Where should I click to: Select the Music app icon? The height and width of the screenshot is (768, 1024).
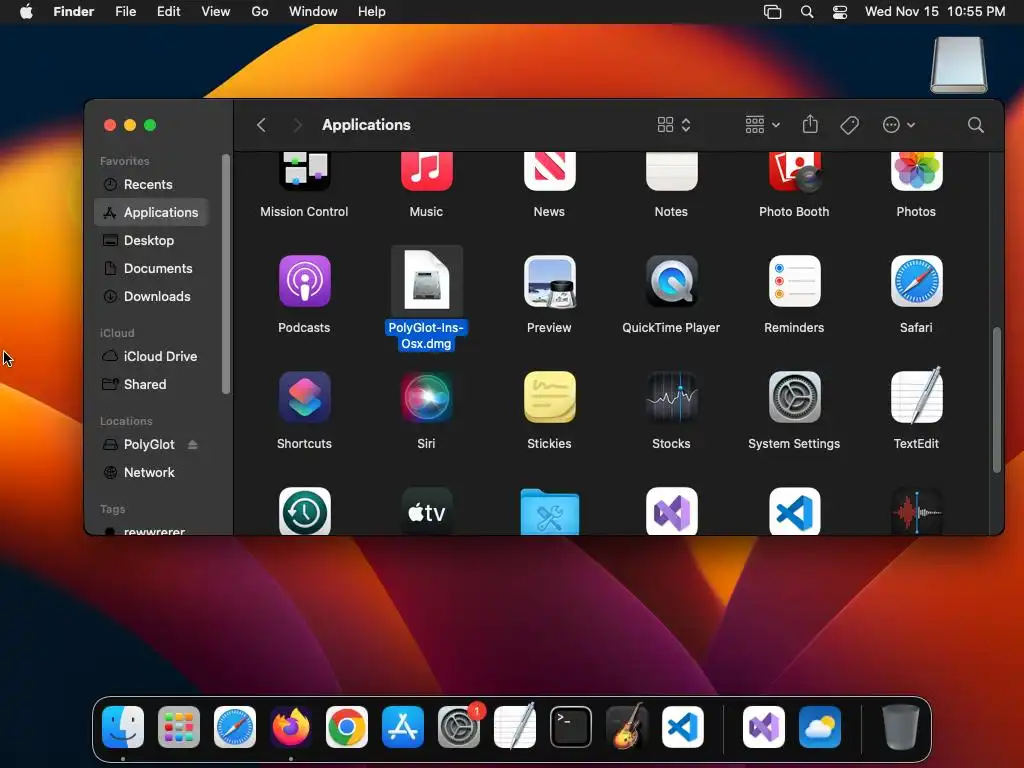426,171
